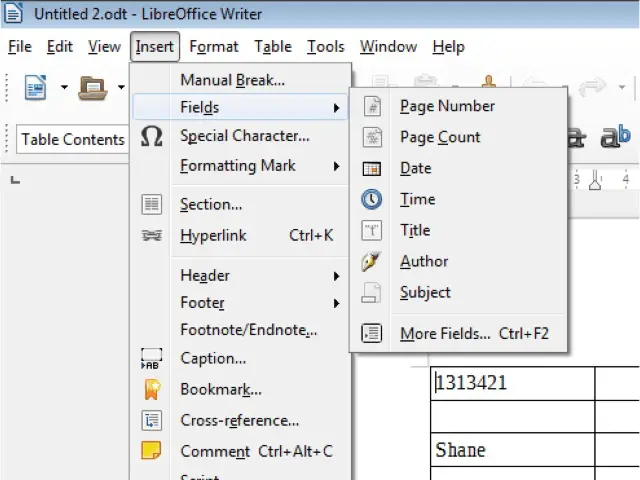Select the Caption menu entry
This screenshot has width=640, height=480.
click(241, 359)
